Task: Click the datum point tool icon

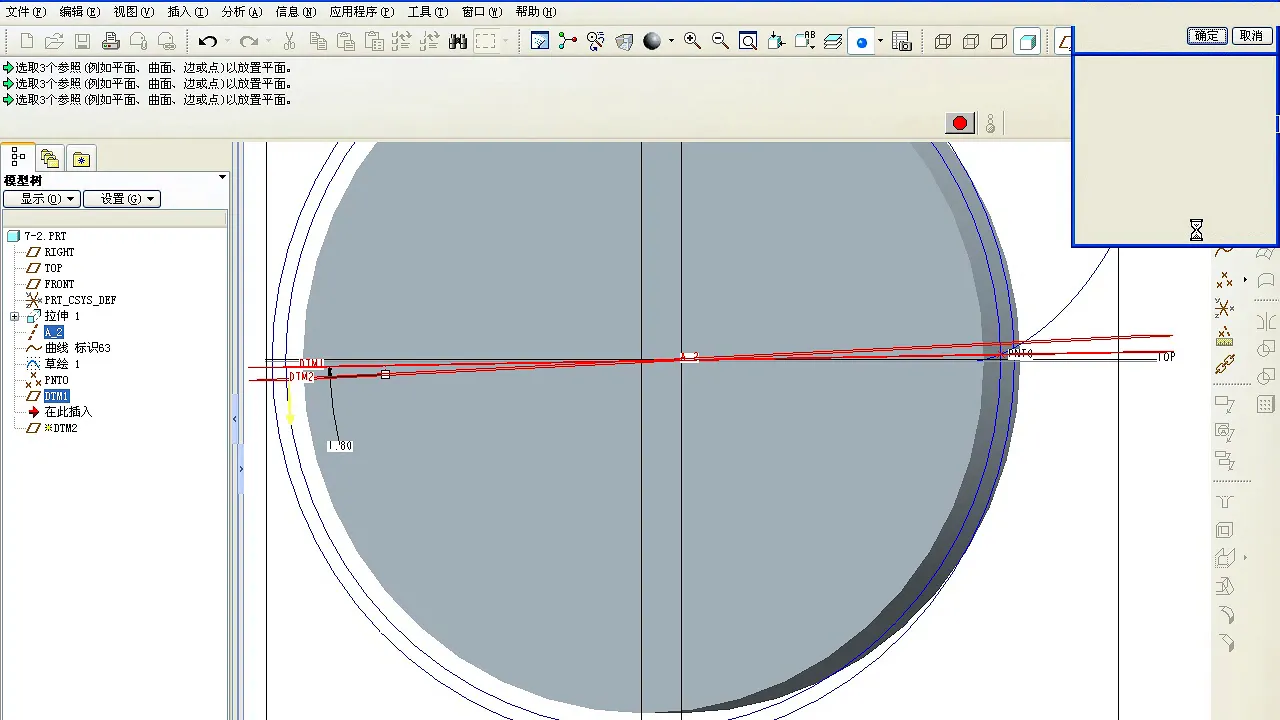Action: (x=1224, y=281)
